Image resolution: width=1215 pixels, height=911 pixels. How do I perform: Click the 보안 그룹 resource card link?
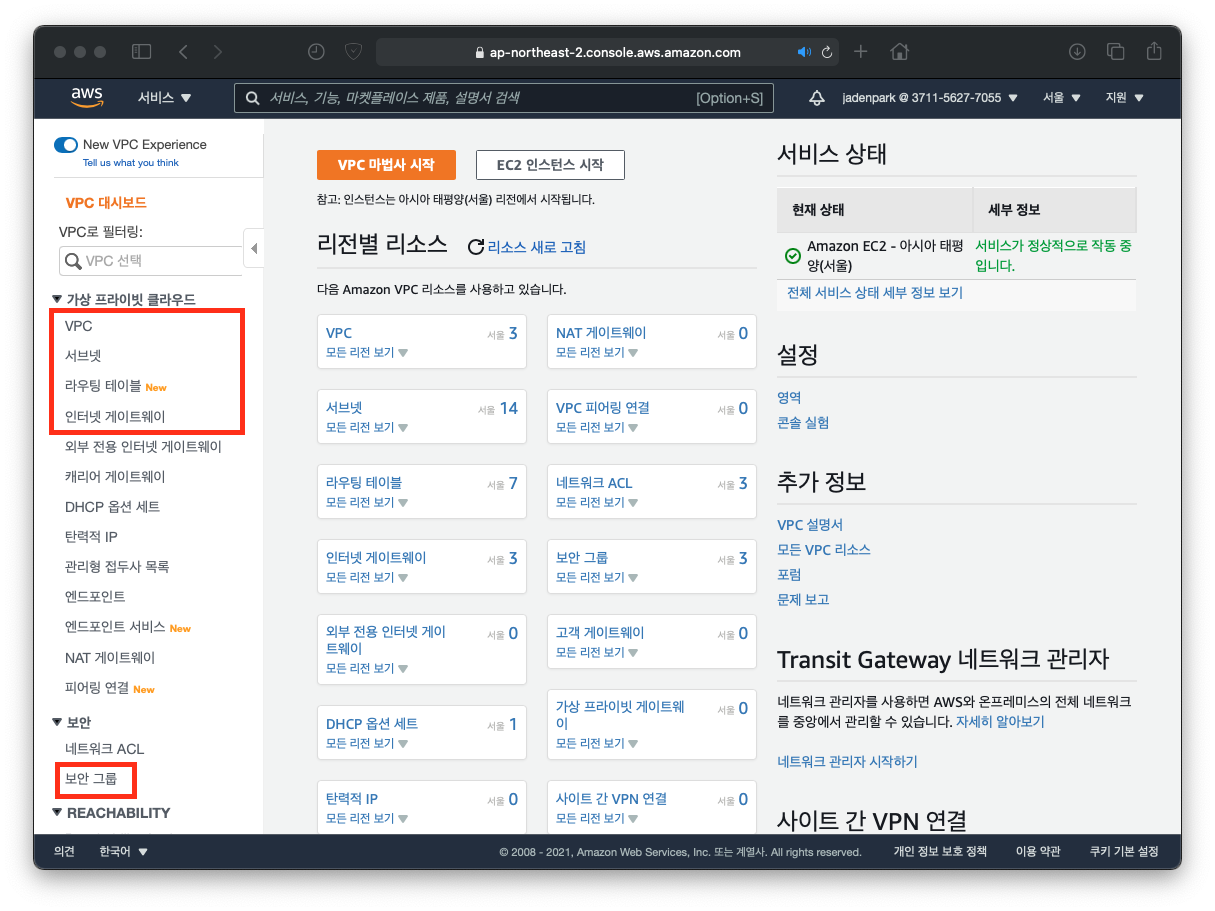coord(582,557)
